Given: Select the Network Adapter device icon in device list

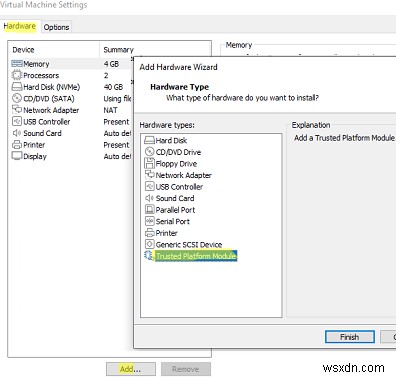Looking at the screenshot, I should click(x=17, y=109).
